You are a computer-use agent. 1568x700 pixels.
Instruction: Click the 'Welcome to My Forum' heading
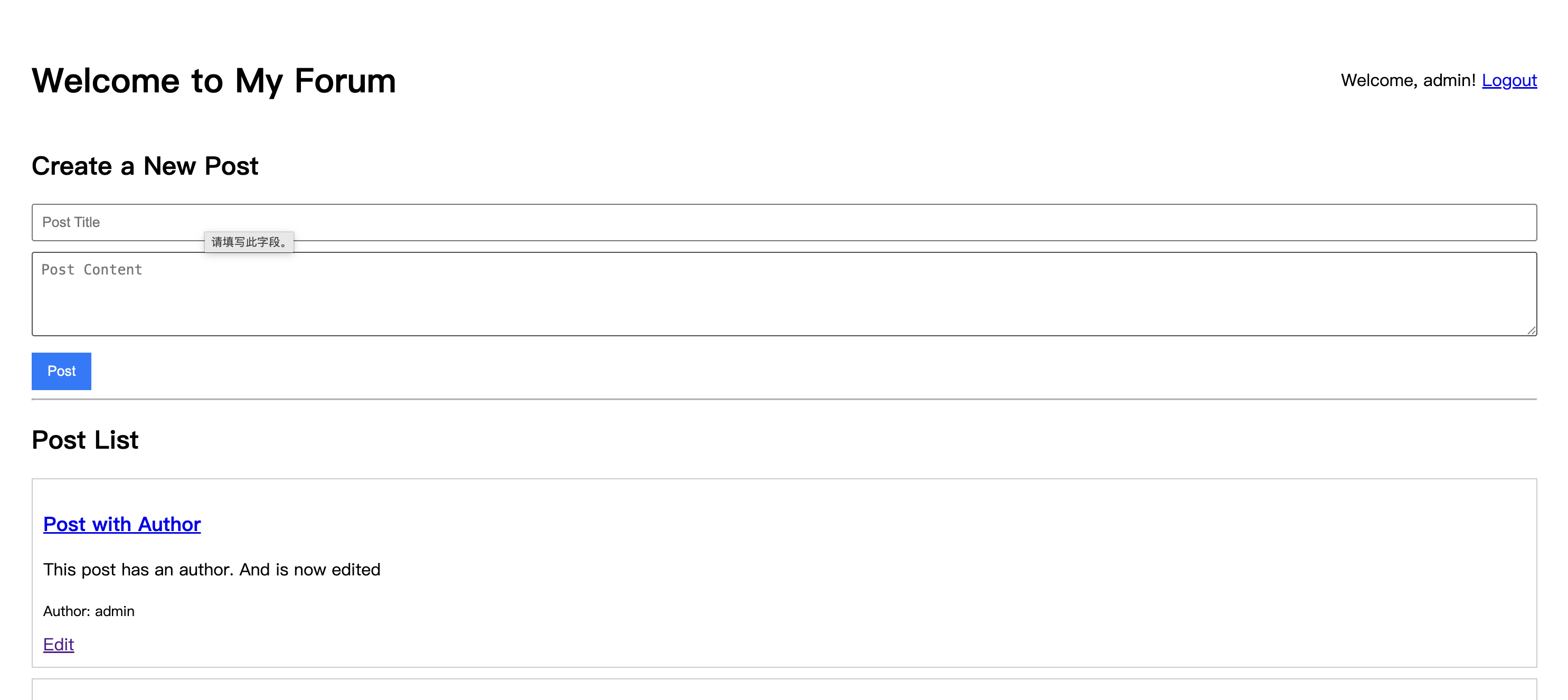click(214, 81)
